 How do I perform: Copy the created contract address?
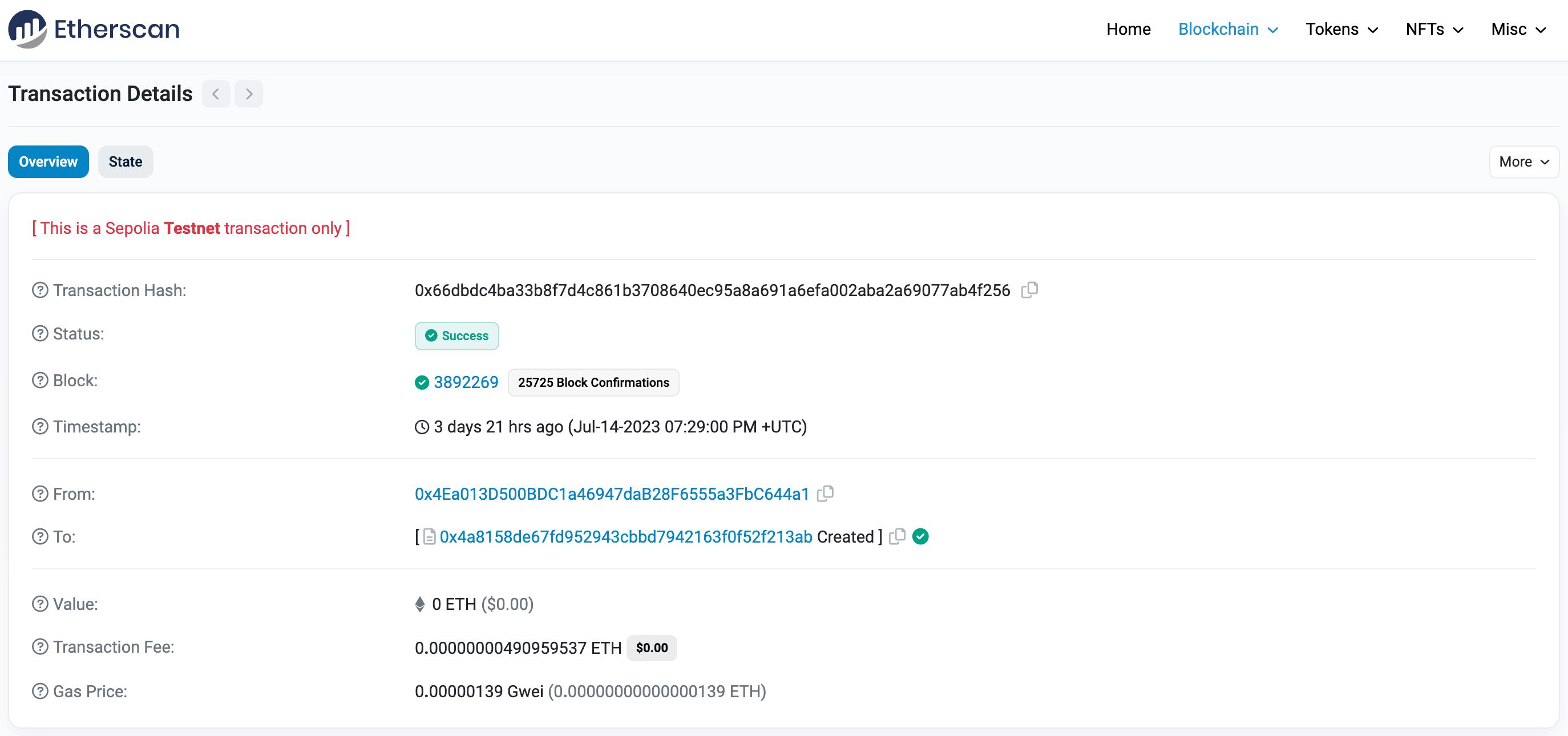pos(897,536)
